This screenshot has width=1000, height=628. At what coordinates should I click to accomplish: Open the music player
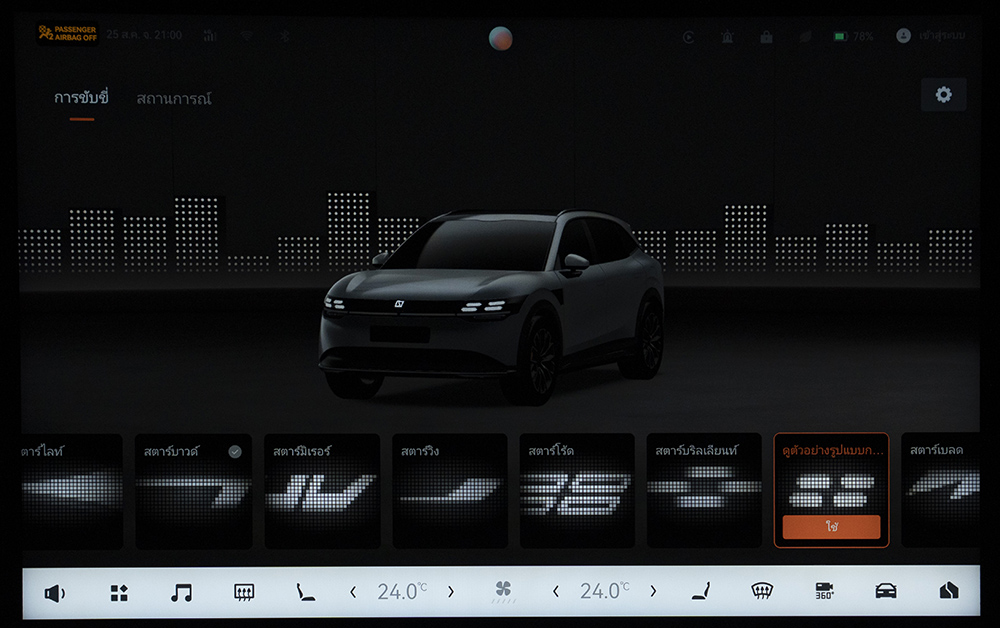coord(181,593)
